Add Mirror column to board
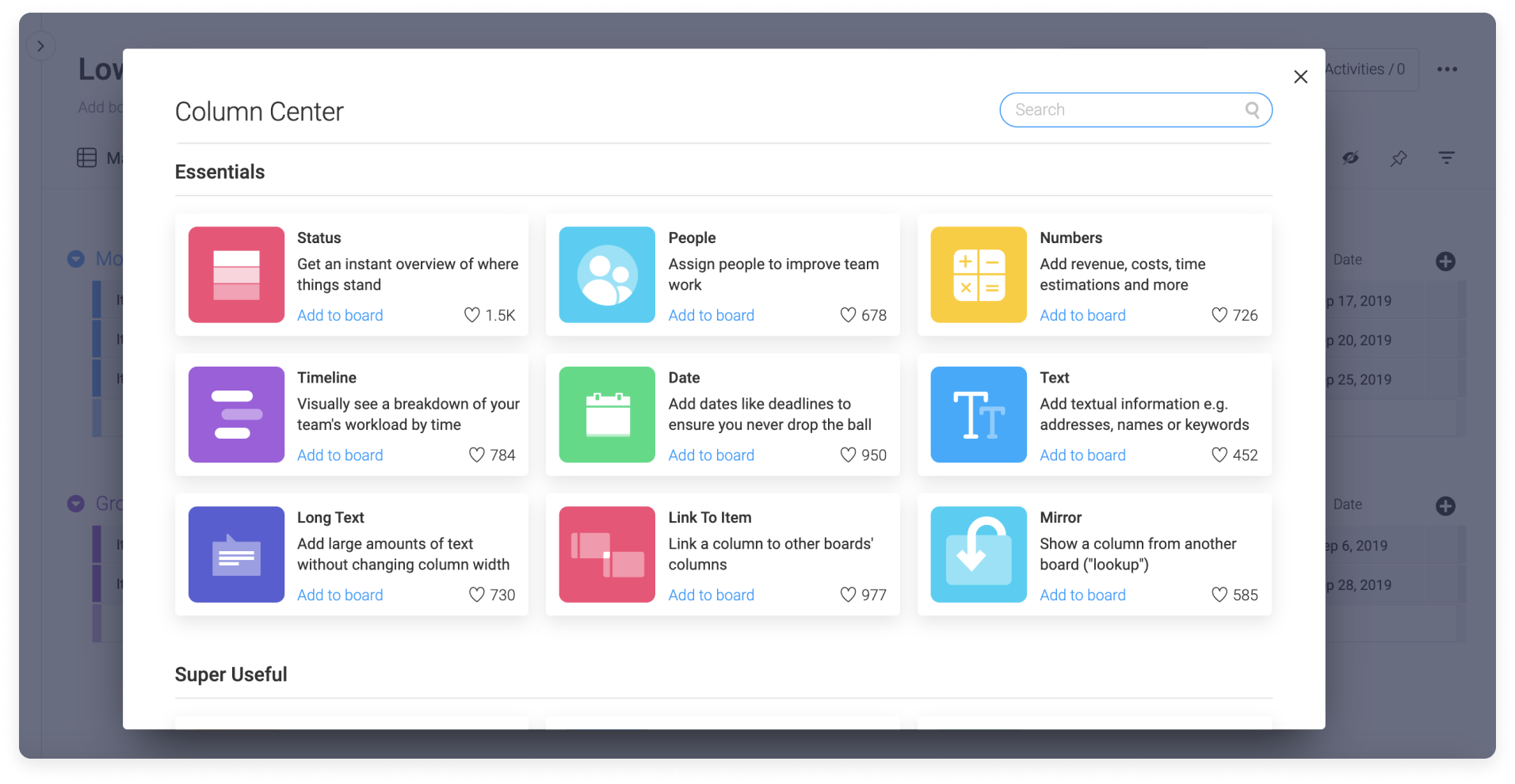 coord(1082,595)
